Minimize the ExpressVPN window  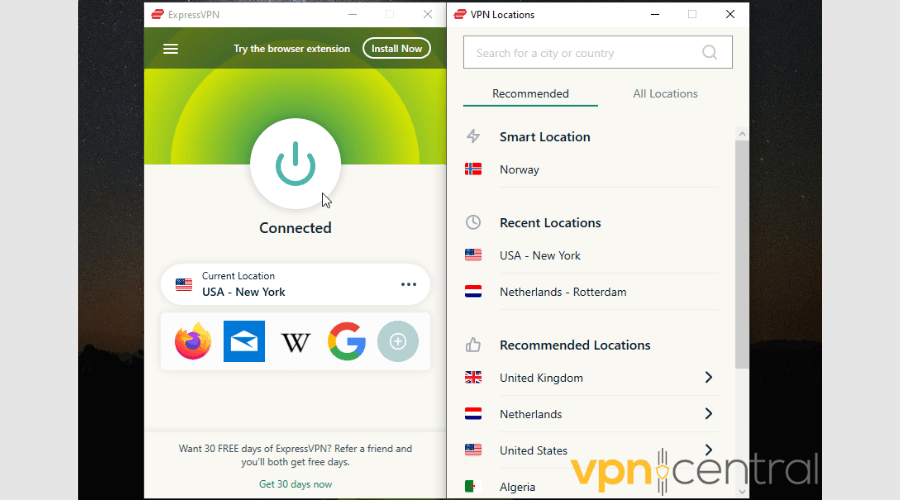point(352,14)
